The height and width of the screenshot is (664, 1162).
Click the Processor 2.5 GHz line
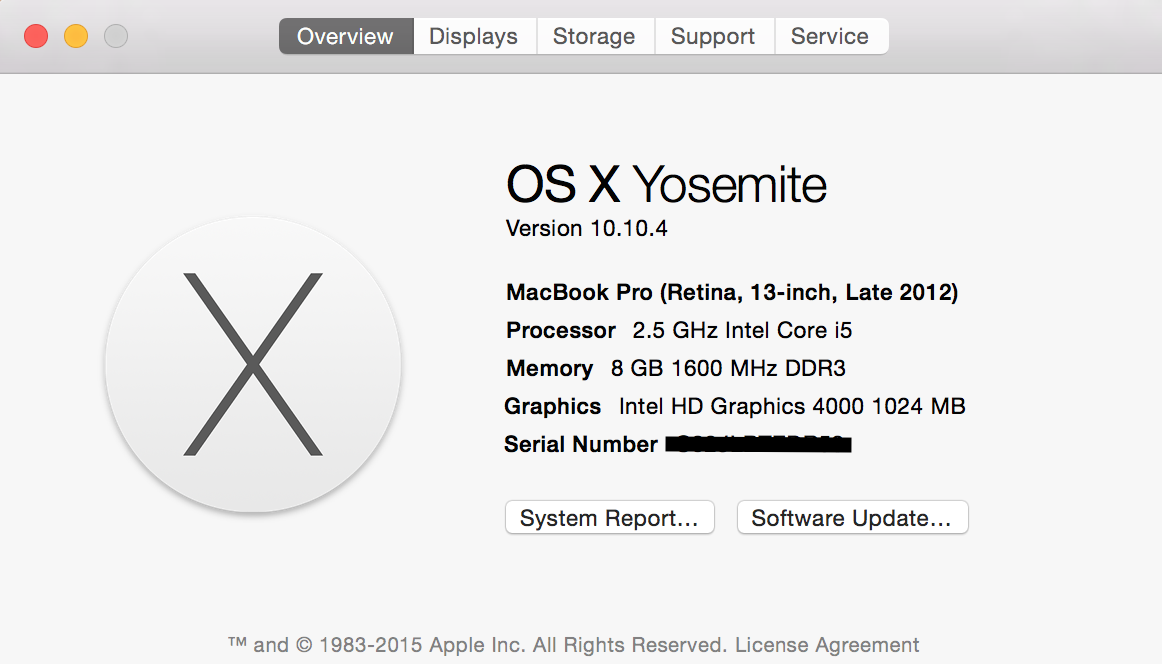(679, 331)
